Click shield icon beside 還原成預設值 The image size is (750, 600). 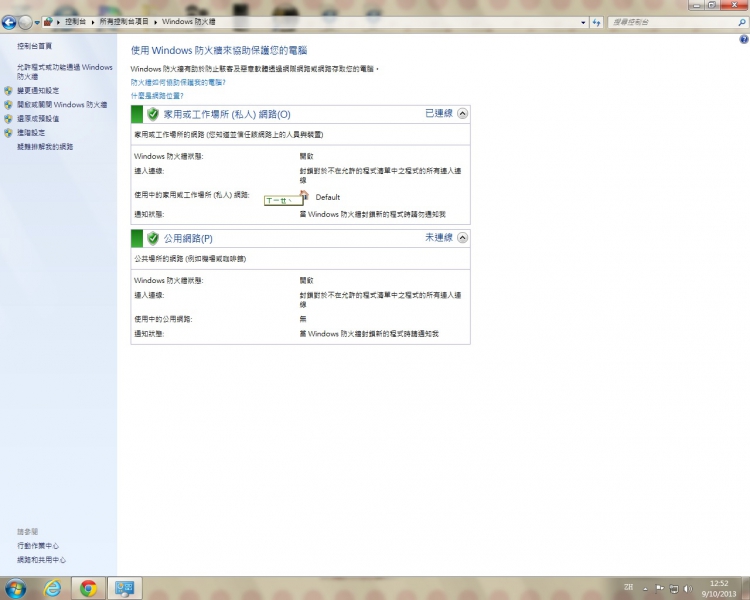[x=8, y=119]
